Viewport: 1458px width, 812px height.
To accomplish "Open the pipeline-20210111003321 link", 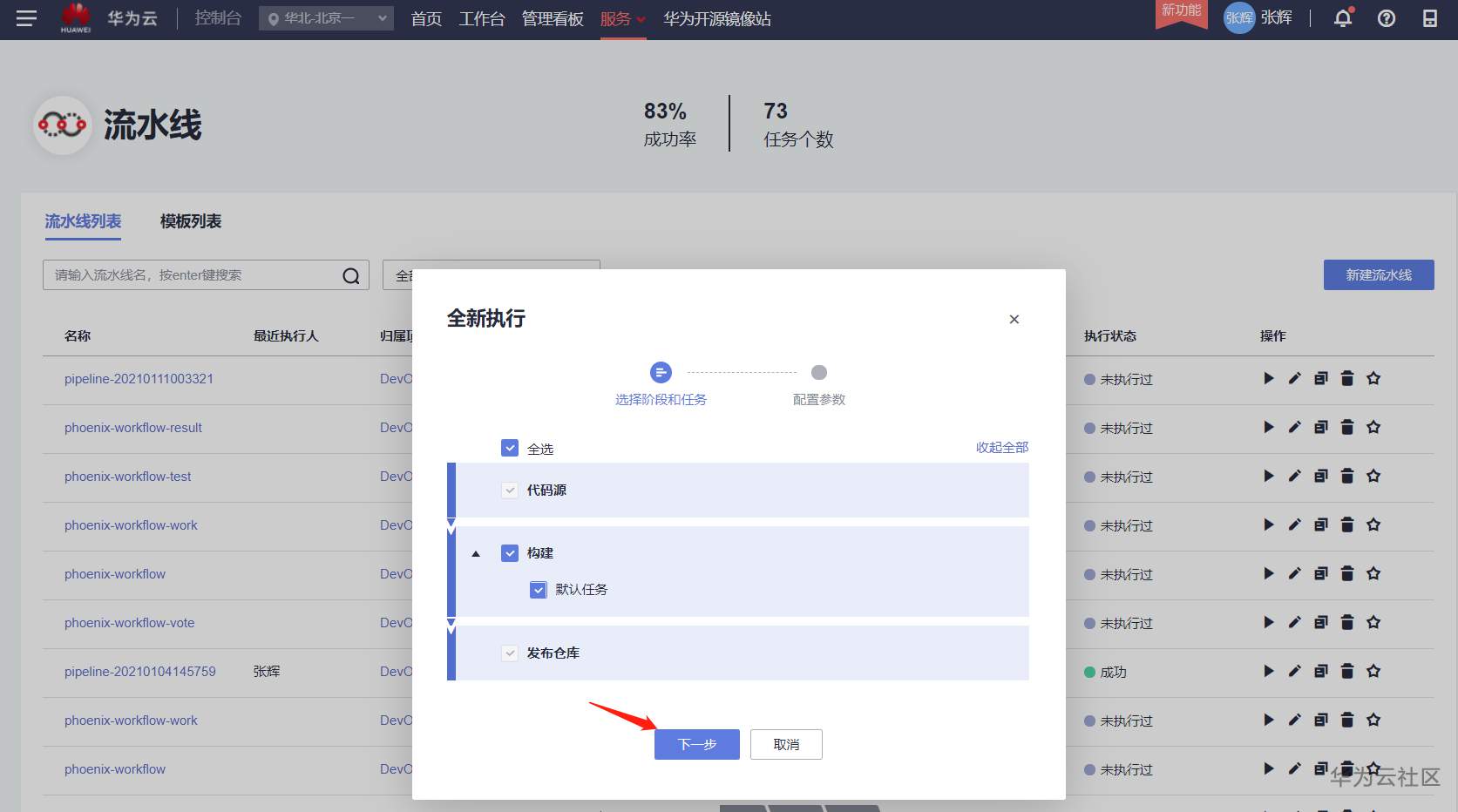I will tap(139, 379).
